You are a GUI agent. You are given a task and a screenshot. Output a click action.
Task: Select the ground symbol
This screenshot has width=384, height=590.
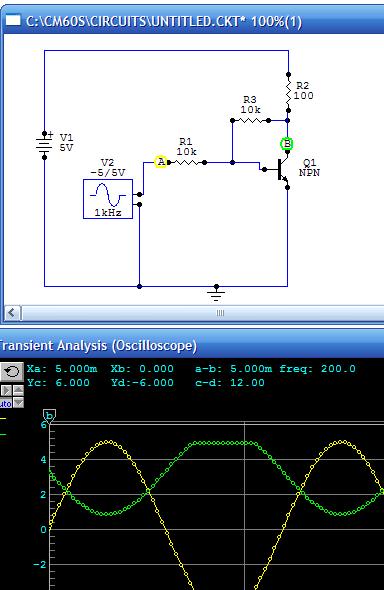216,293
